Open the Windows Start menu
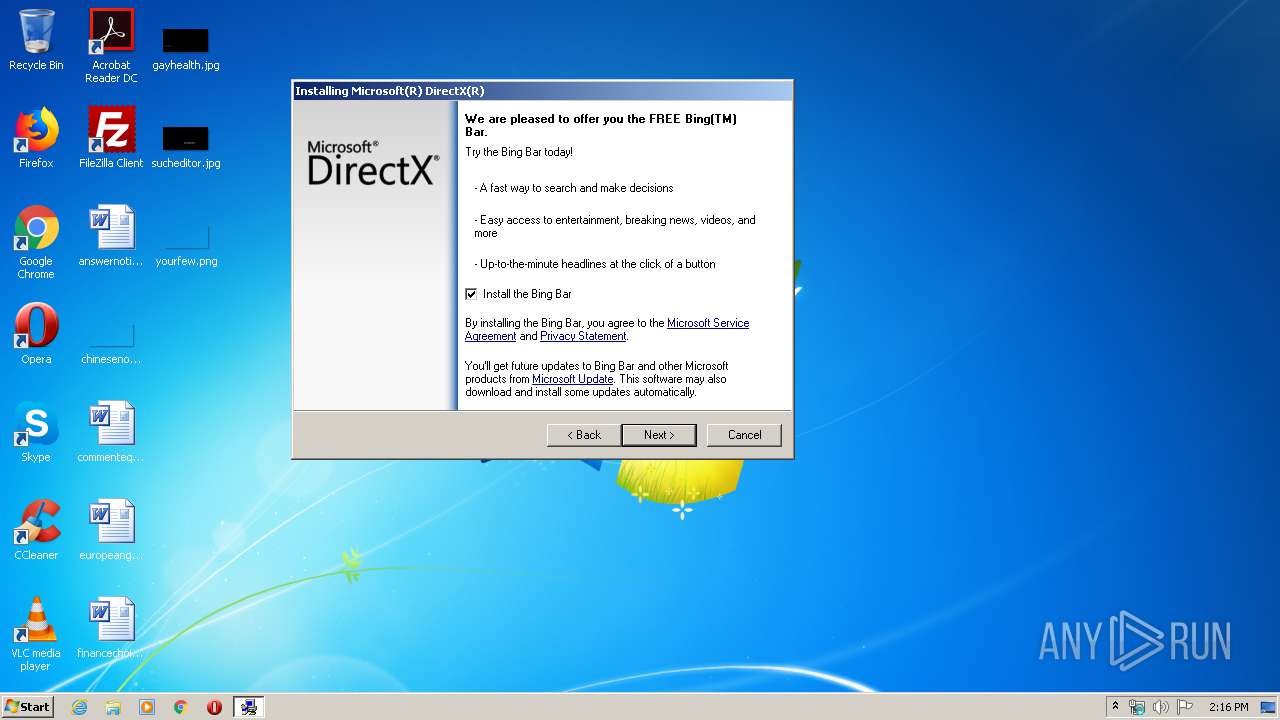Image resolution: width=1280 pixels, height=720 pixels. [x=28, y=707]
